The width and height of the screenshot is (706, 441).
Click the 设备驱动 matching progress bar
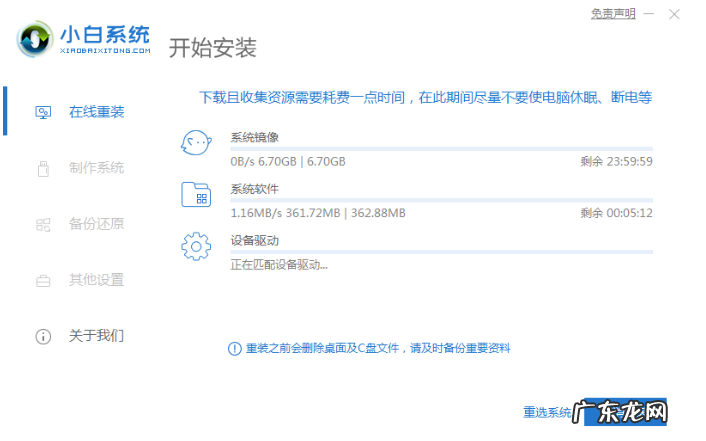pyautogui.click(x=441, y=252)
